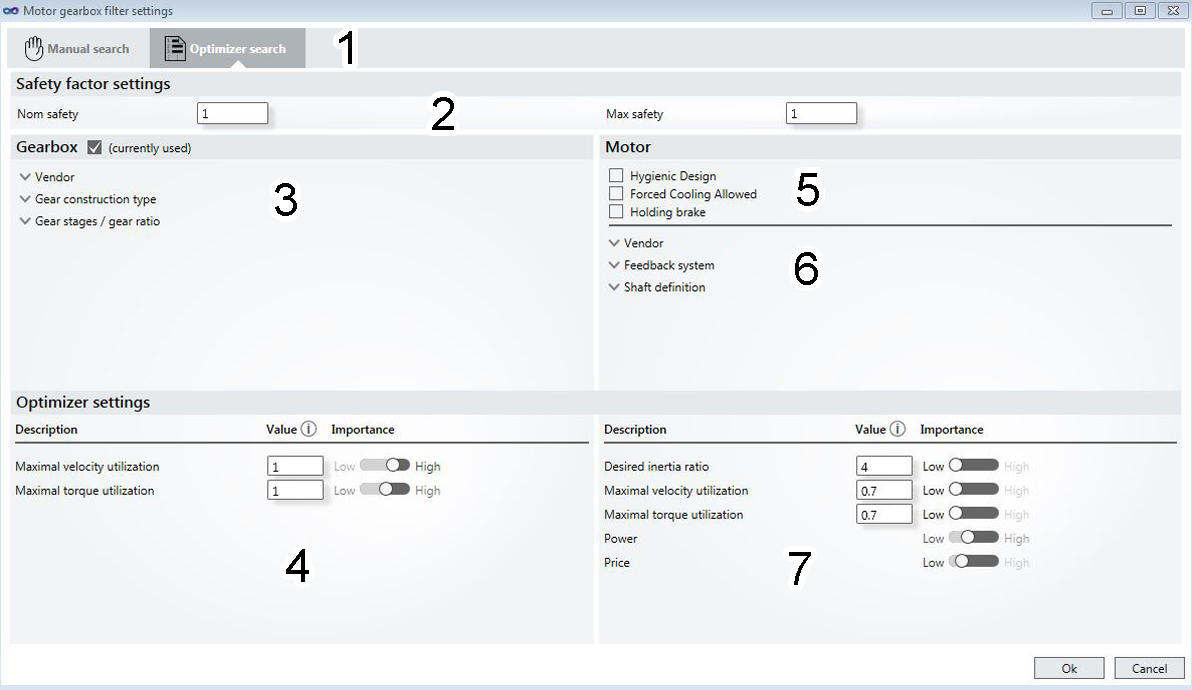1192x690 pixels.
Task: Click the hand icon on Manual search
Action: click(x=33, y=49)
